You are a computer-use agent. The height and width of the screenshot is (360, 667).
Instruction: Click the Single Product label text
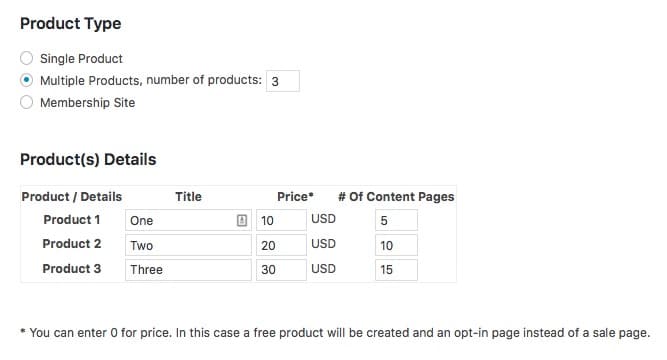coord(81,59)
